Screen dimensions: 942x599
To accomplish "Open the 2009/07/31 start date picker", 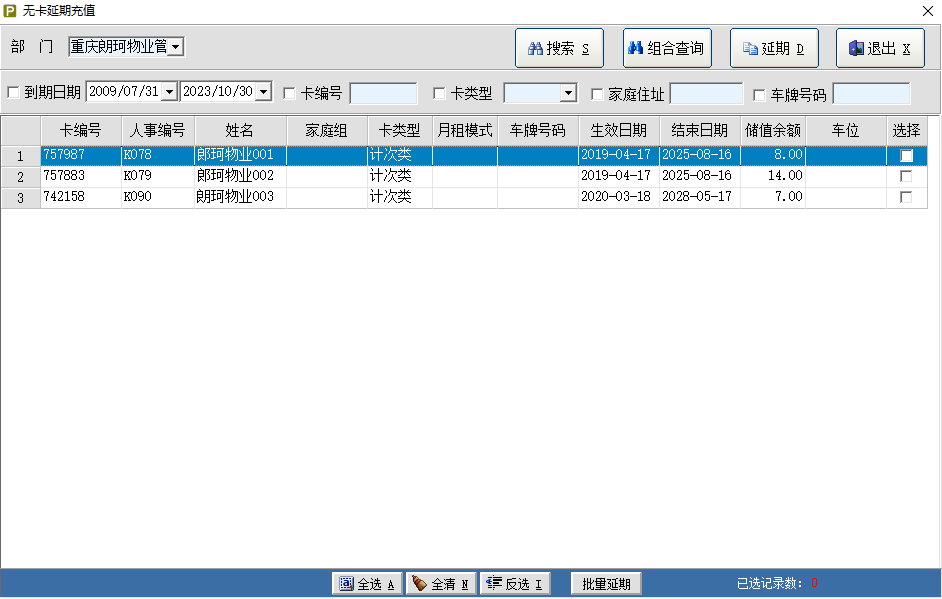I will [x=169, y=92].
